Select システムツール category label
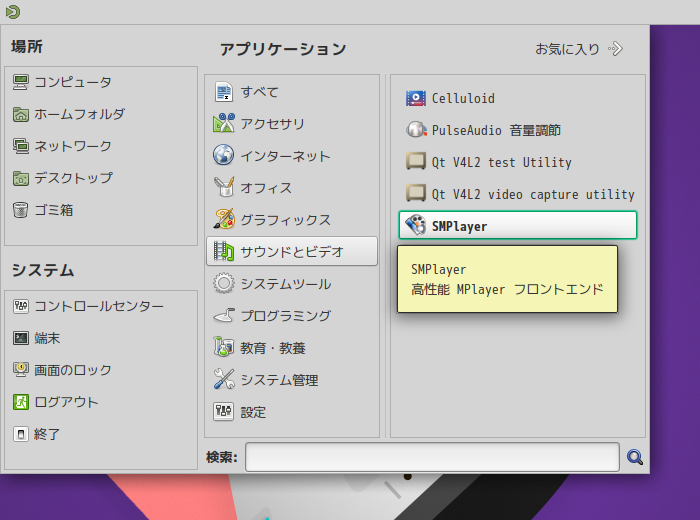700x520 pixels. pyautogui.click(x=286, y=284)
